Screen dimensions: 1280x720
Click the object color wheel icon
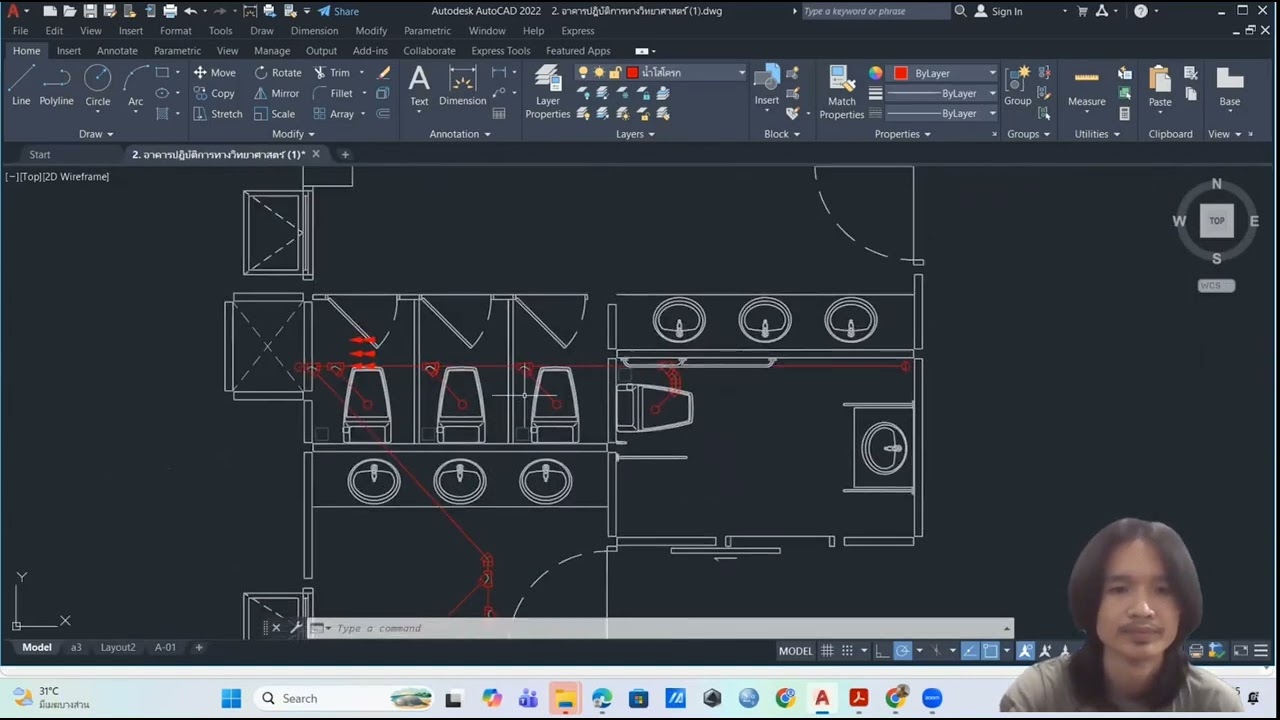[876, 73]
